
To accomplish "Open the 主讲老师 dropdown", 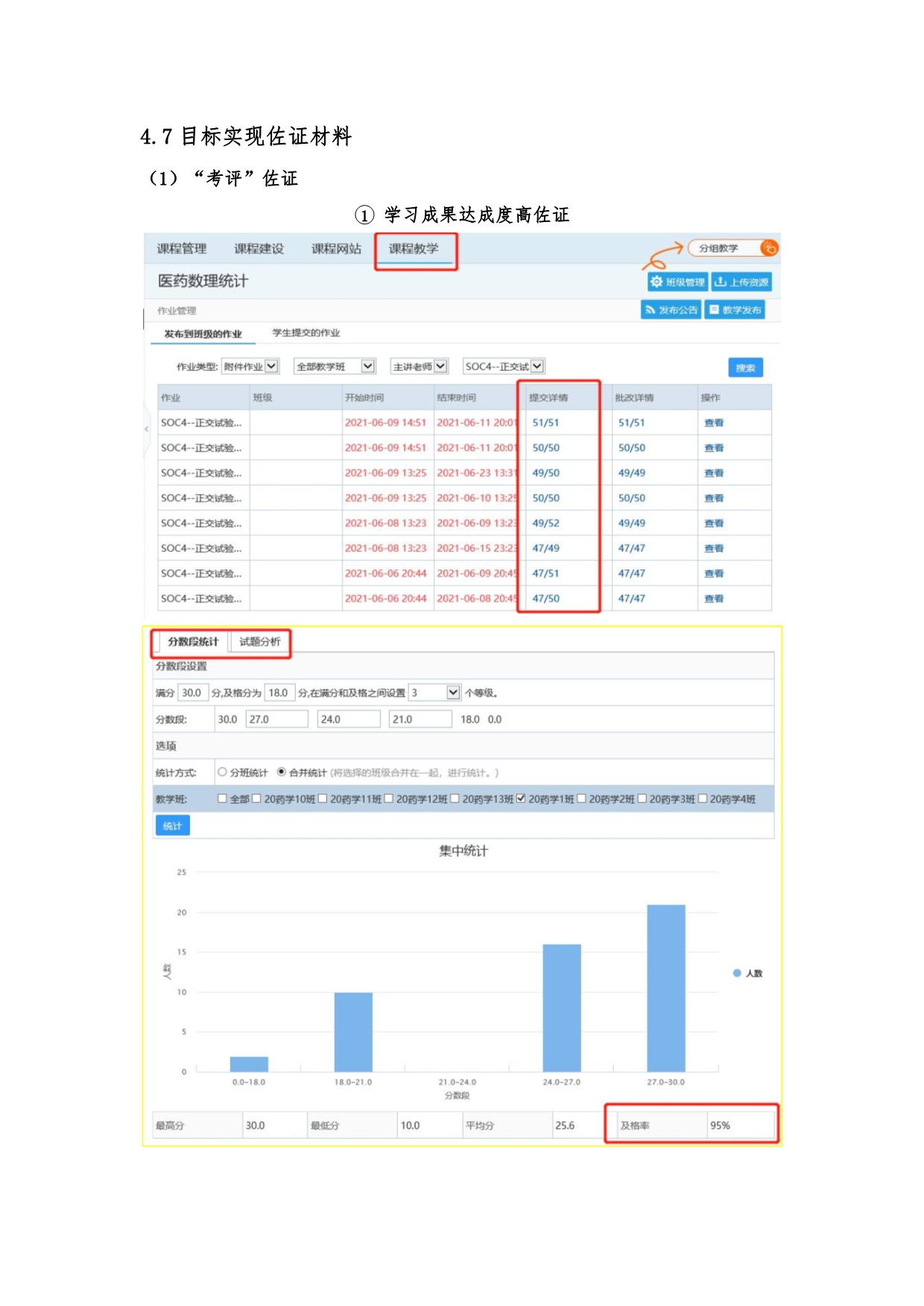I will click(420, 367).
